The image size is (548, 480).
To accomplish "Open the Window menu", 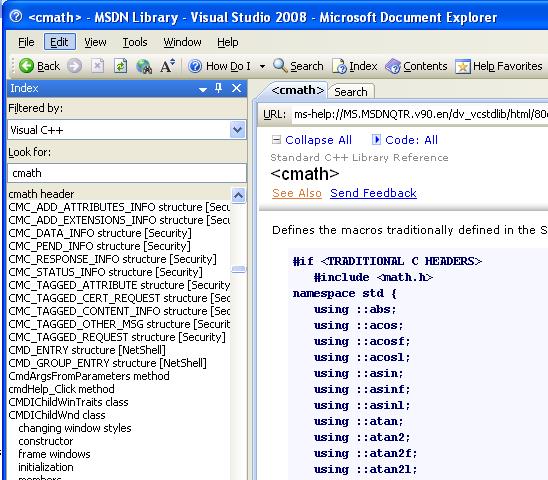I will click(x=182, y=42).
